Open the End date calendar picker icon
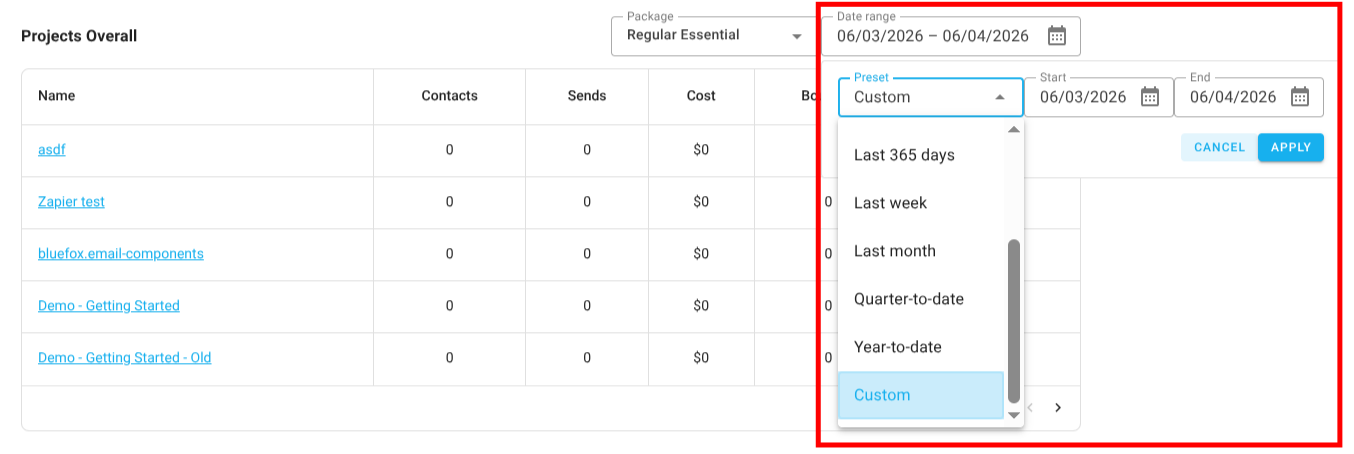The image size is (1354, 454). [1300, 97]
